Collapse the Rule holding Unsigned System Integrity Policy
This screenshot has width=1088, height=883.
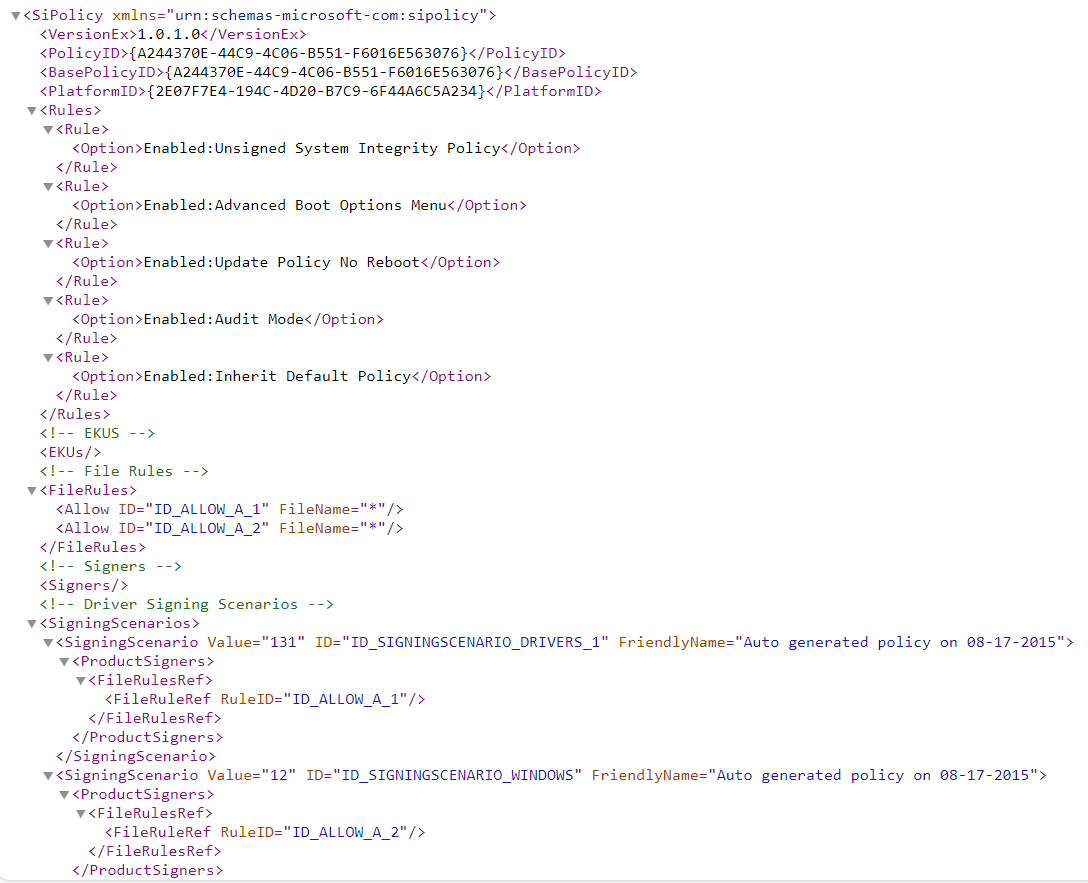click(48, 130)
